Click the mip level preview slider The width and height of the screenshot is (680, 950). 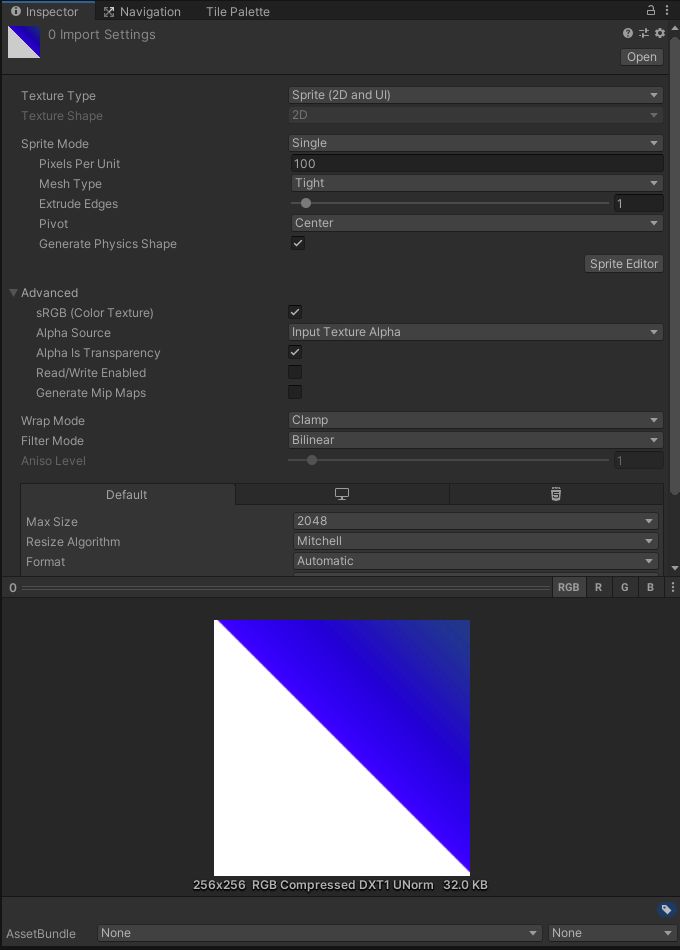tap(286, 588)
